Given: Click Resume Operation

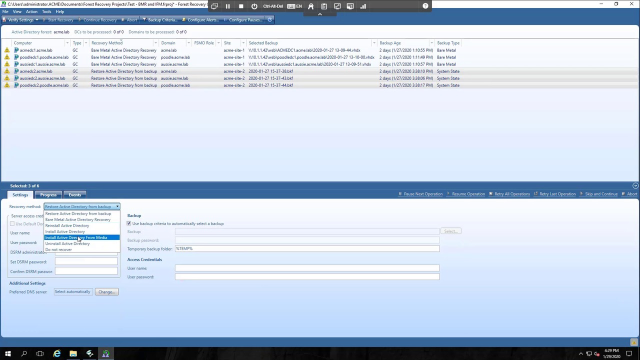Looking at the screenshot, I should click(466, 194).
